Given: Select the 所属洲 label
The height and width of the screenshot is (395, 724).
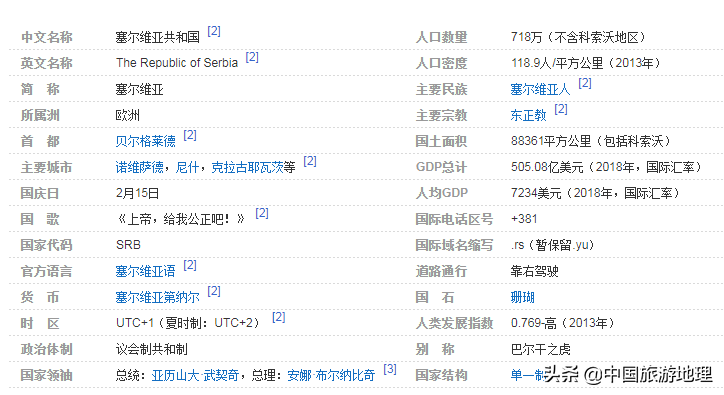Looking at the screenshot, I should point(40,115).
